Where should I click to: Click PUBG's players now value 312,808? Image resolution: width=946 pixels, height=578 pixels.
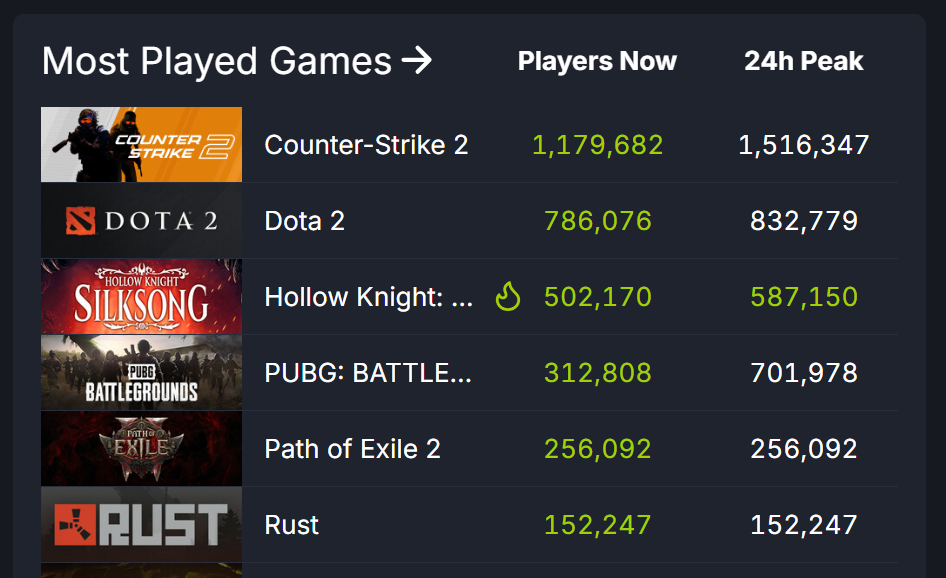[597, 373]
